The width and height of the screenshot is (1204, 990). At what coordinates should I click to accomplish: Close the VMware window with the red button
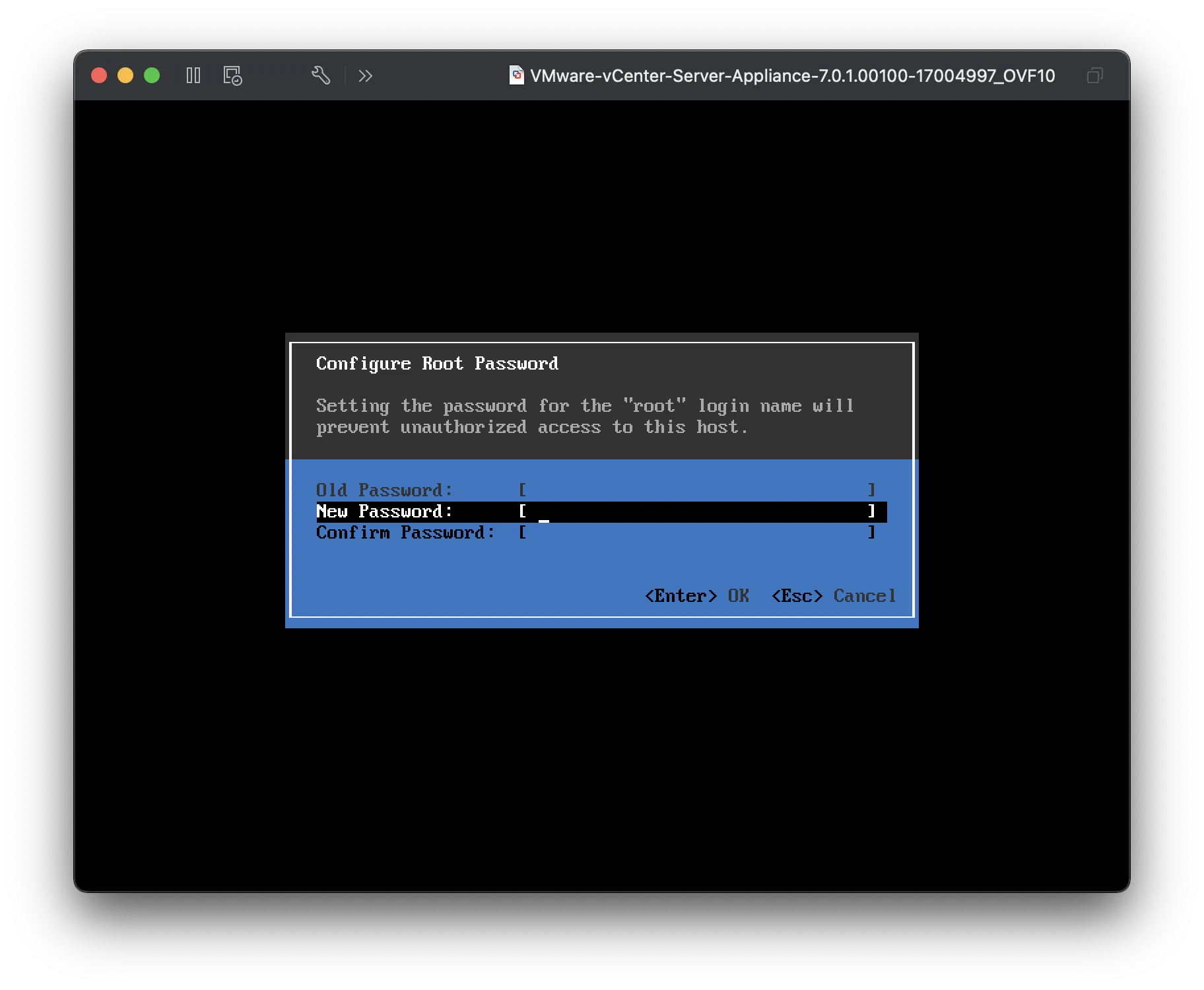(99, 76)
